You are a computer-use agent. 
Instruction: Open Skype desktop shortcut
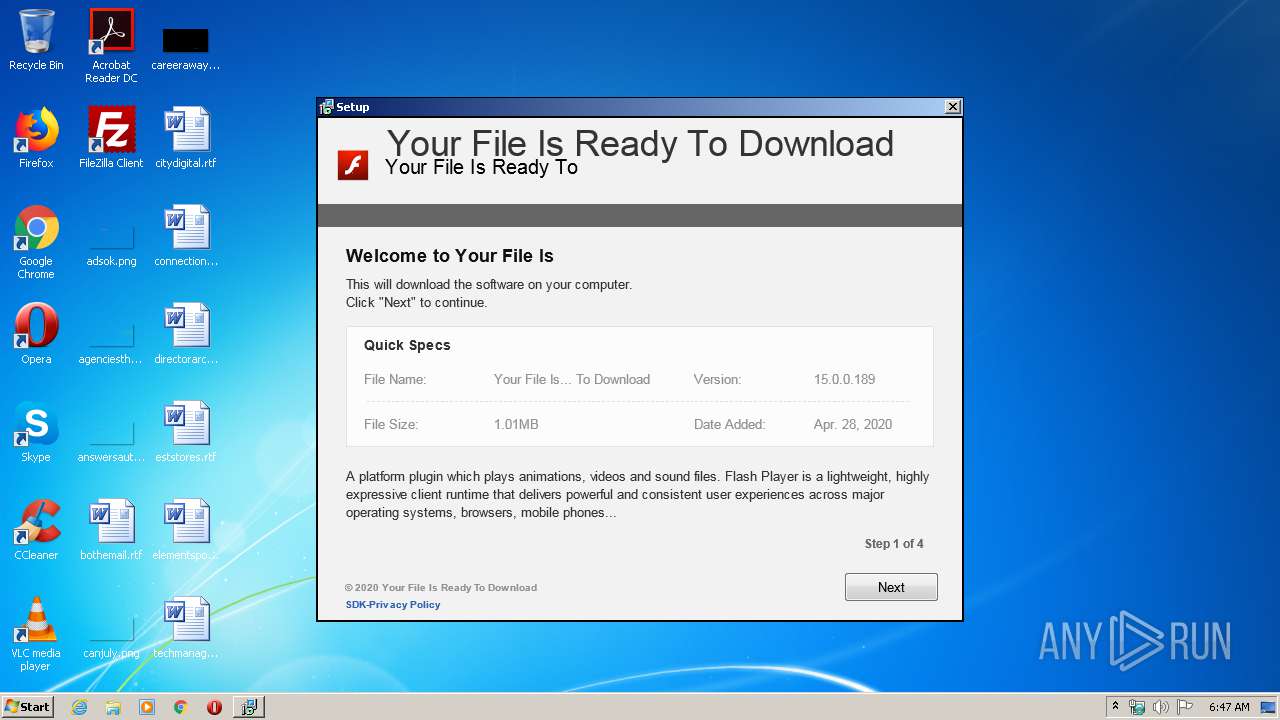(x=36, y=432)
